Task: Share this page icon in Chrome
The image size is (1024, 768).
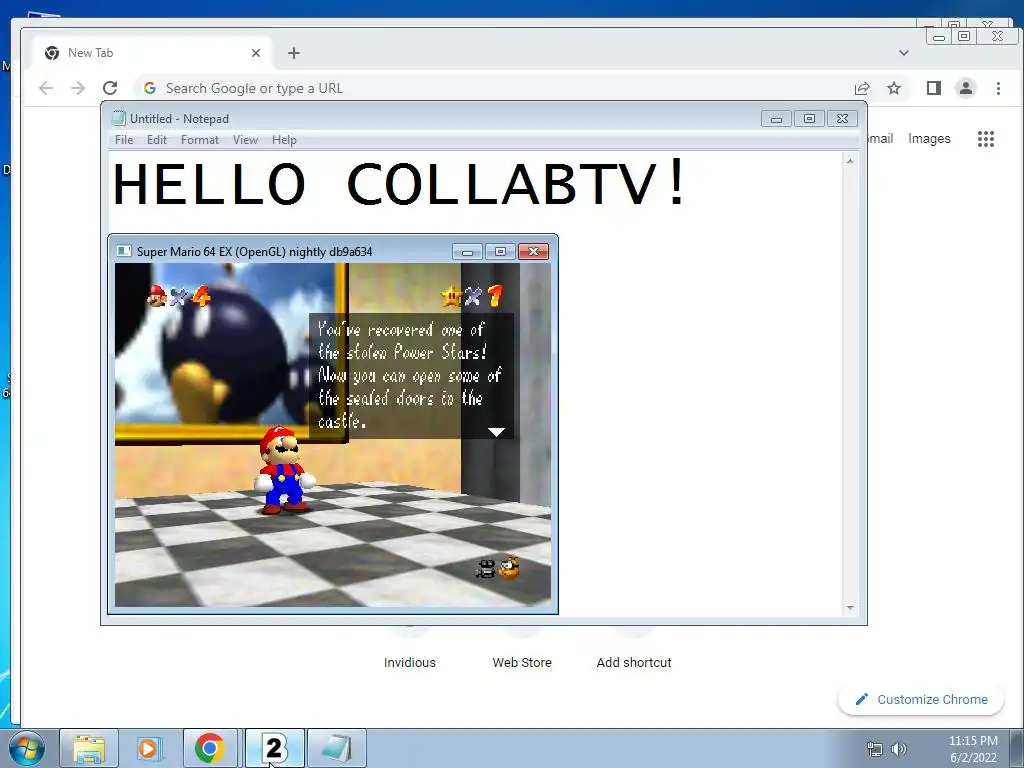Action: (862, 88)
